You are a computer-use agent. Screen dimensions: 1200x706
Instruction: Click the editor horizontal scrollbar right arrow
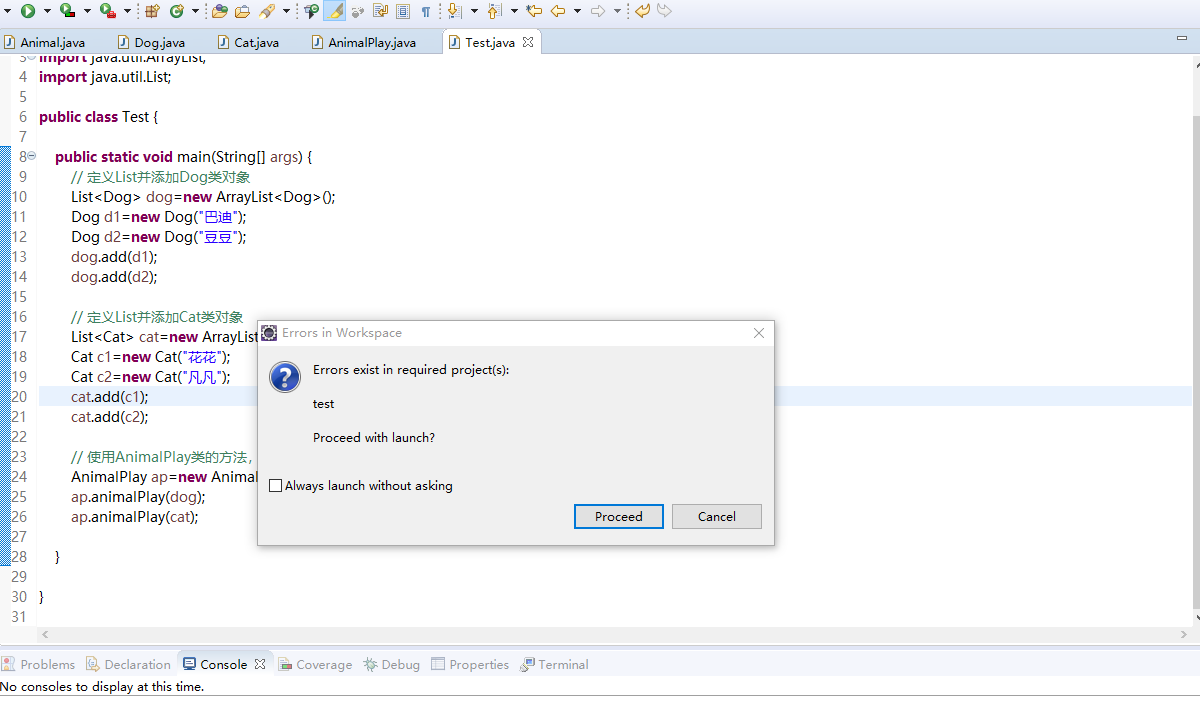point(1185,634)
